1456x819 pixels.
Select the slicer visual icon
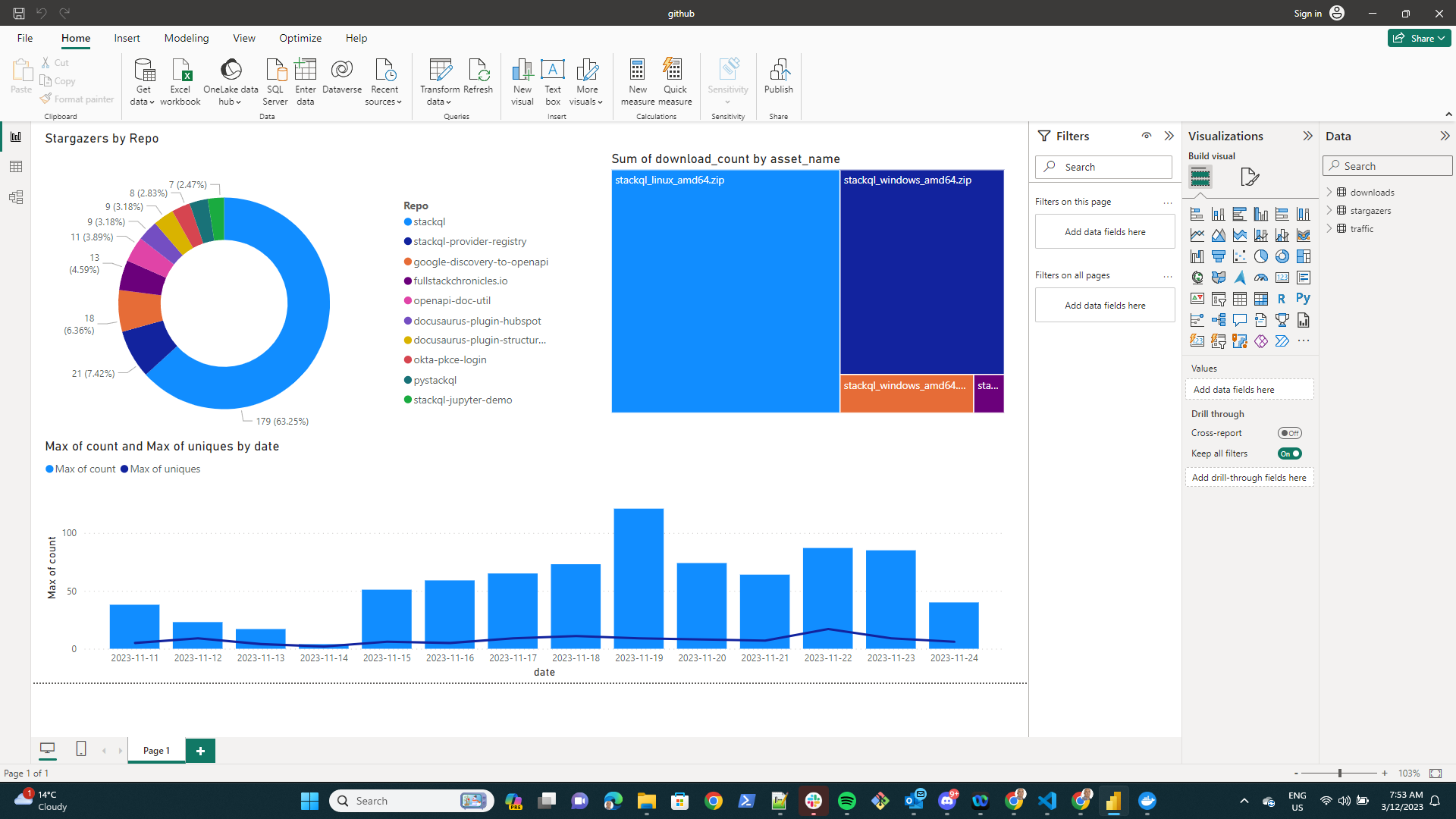tap(1219, 299)
